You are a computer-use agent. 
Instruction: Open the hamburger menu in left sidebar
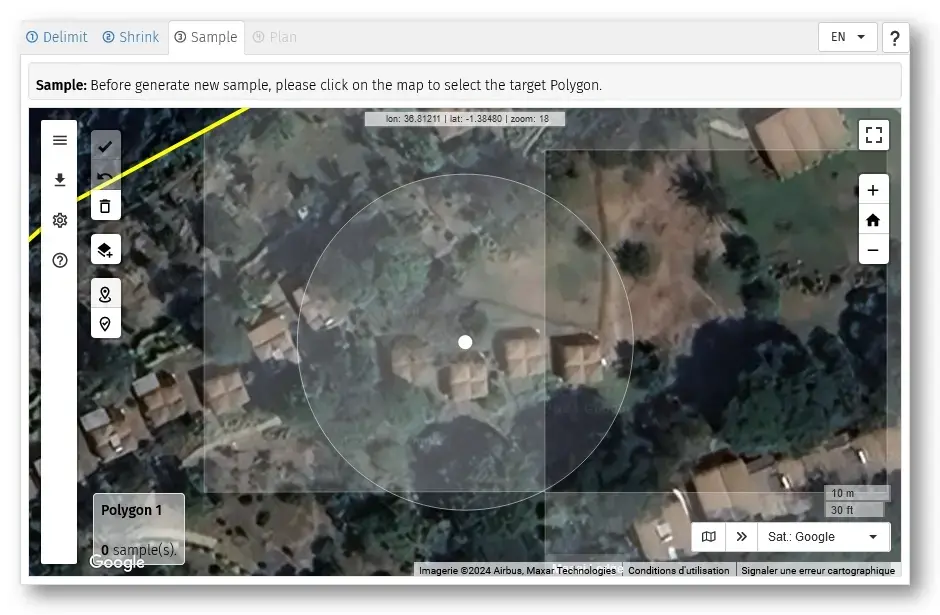60,140
